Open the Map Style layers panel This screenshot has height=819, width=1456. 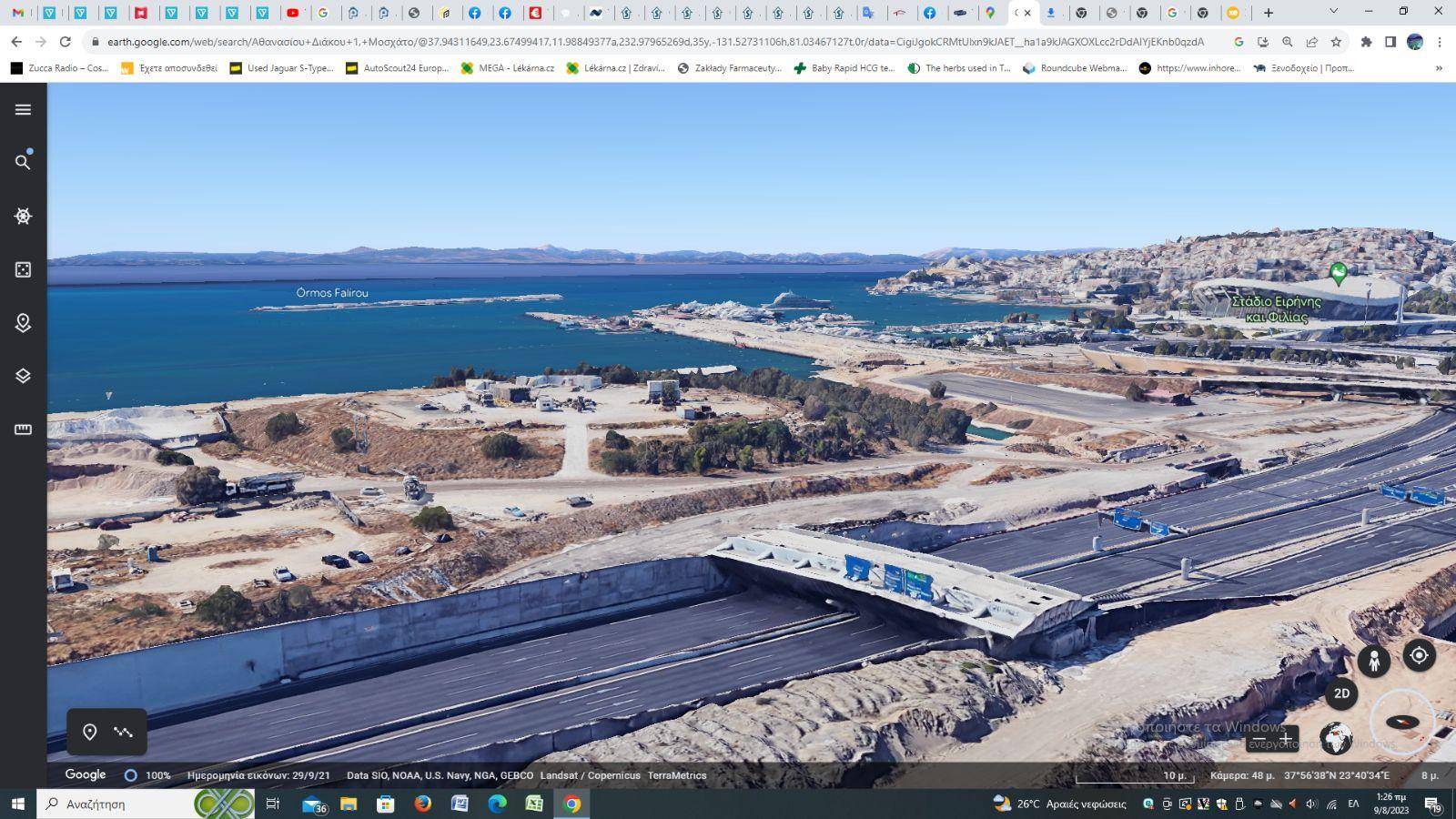click(x=23, y=375)
